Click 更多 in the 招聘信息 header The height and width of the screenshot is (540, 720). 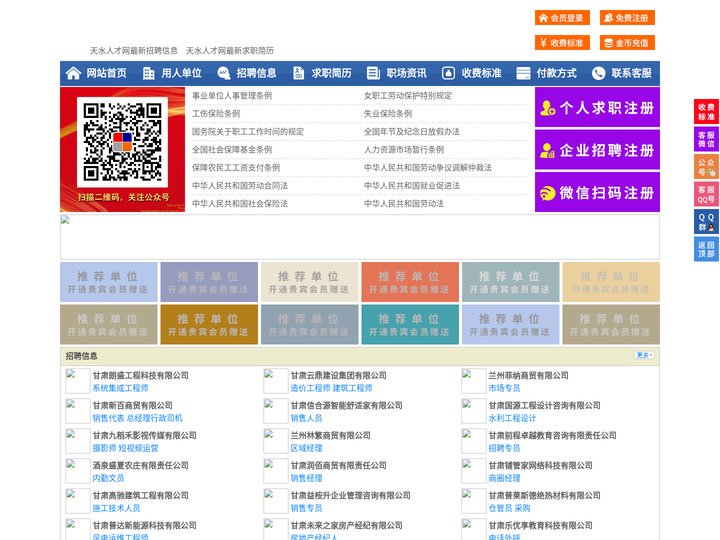click(x=644, y=355)
